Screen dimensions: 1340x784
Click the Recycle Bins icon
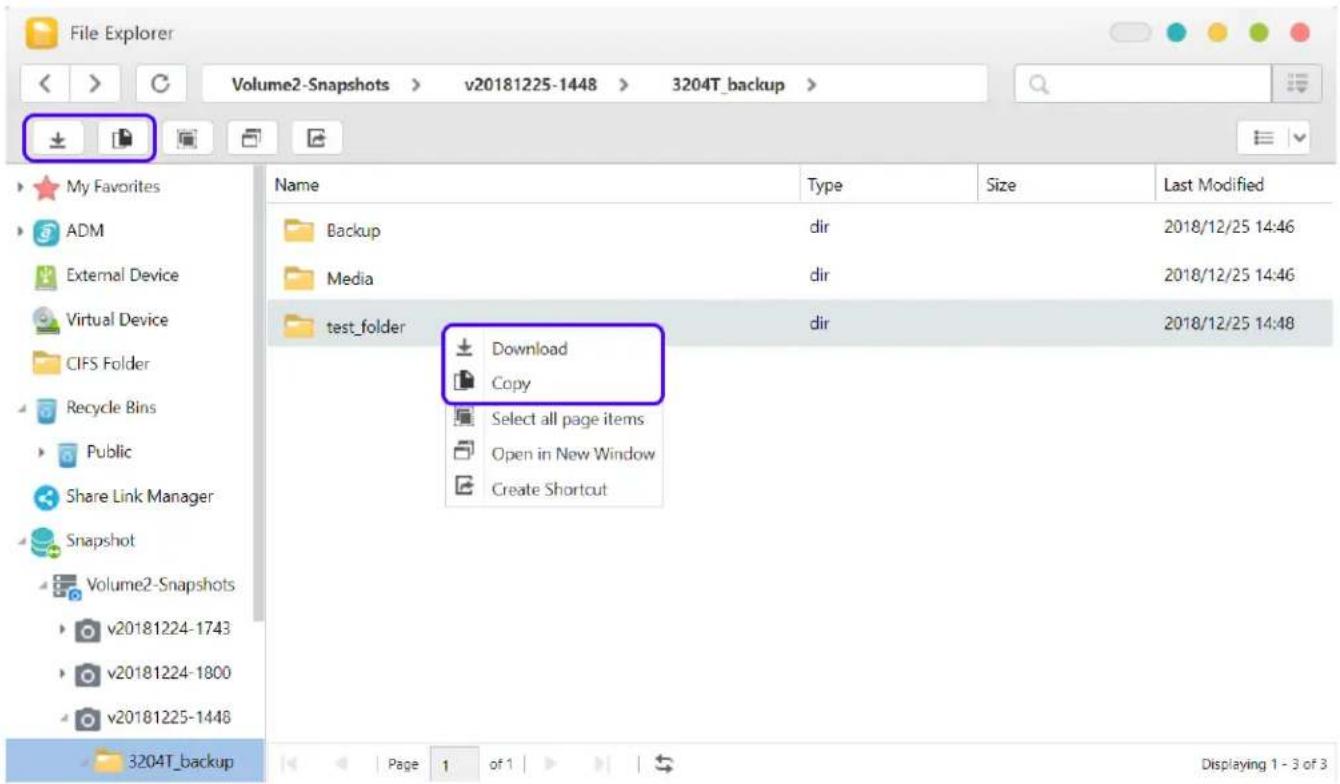(45, 409)
